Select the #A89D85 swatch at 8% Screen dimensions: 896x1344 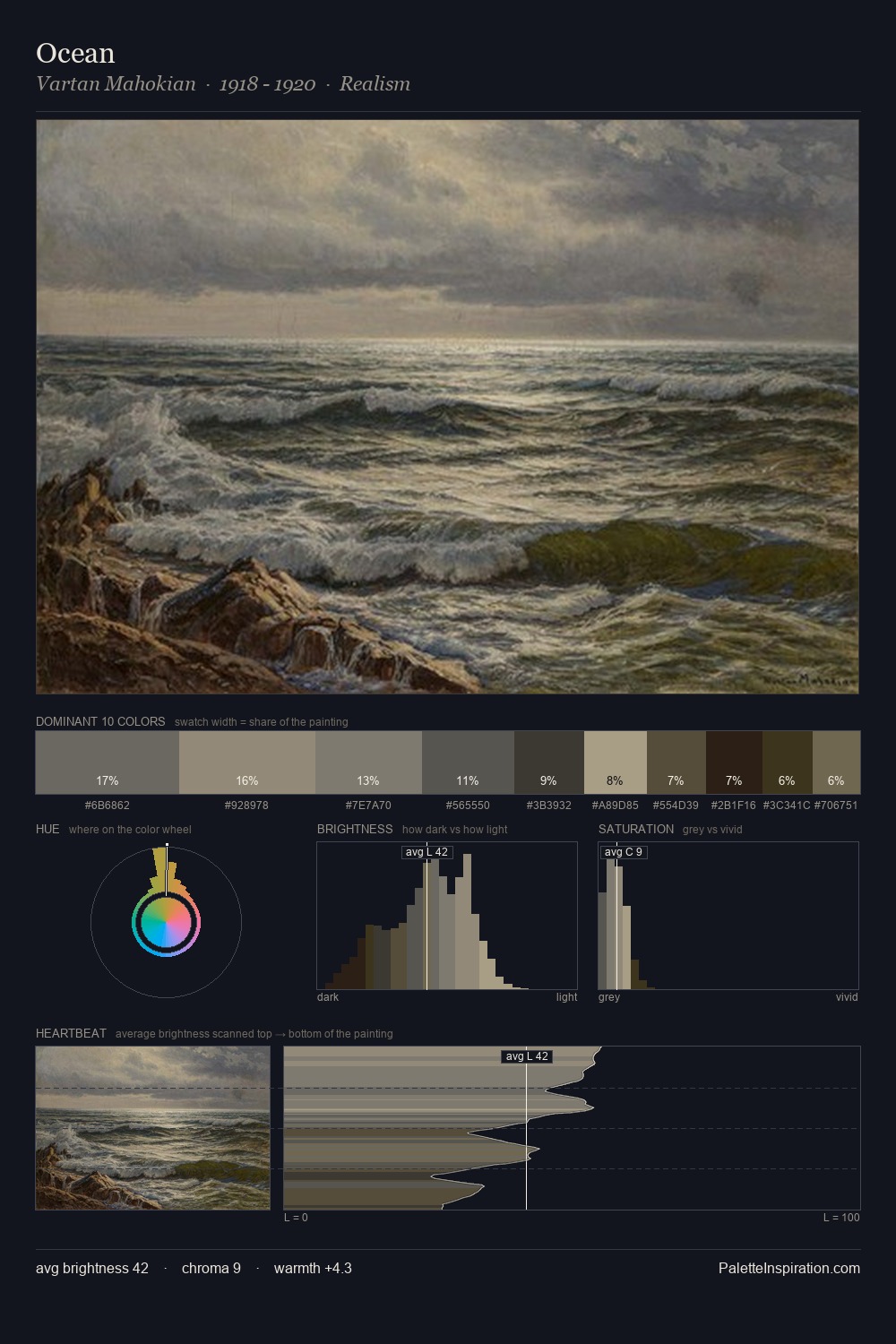click(616, 762)
